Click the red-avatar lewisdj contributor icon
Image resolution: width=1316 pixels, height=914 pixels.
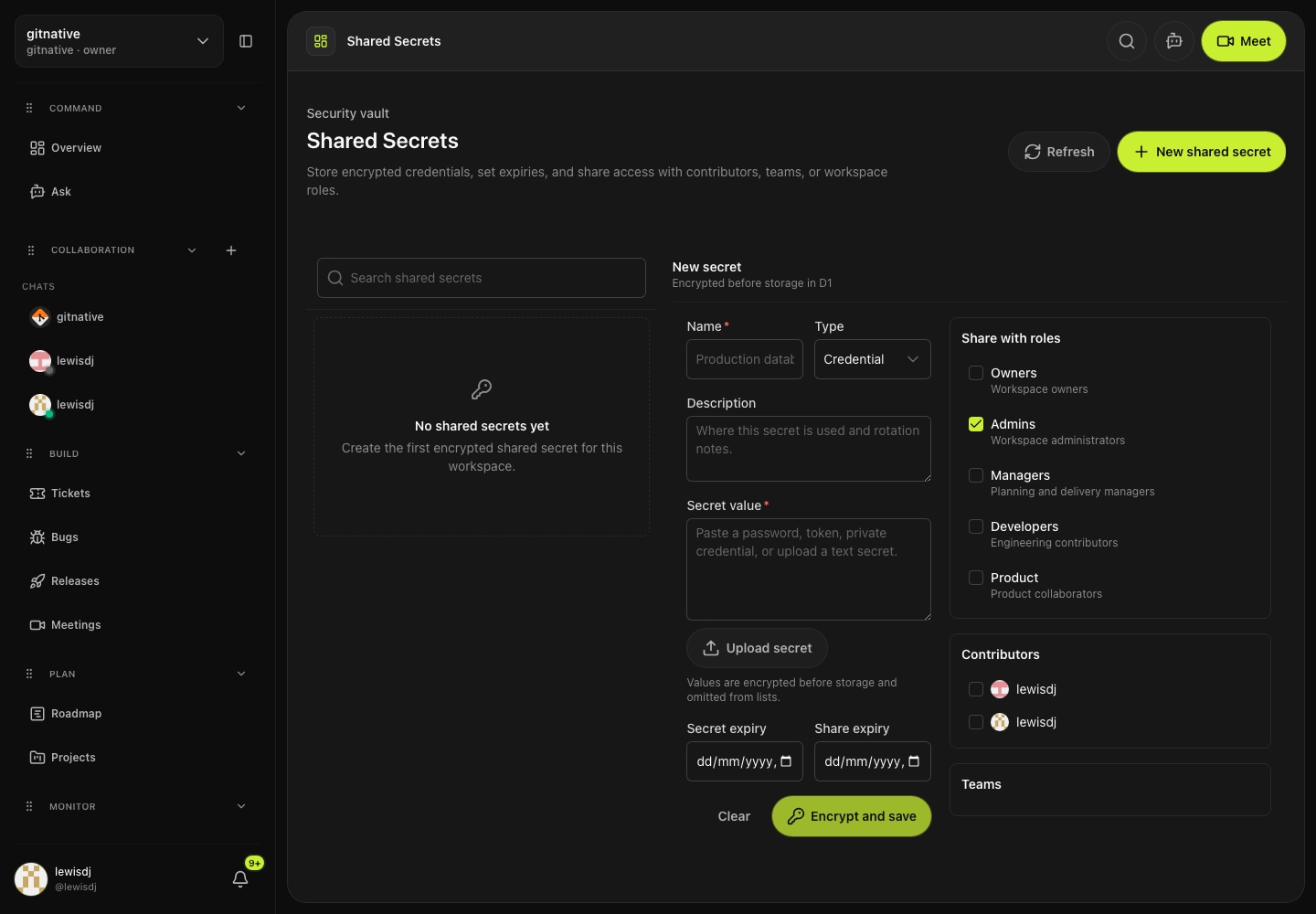tap(1000, 689)
